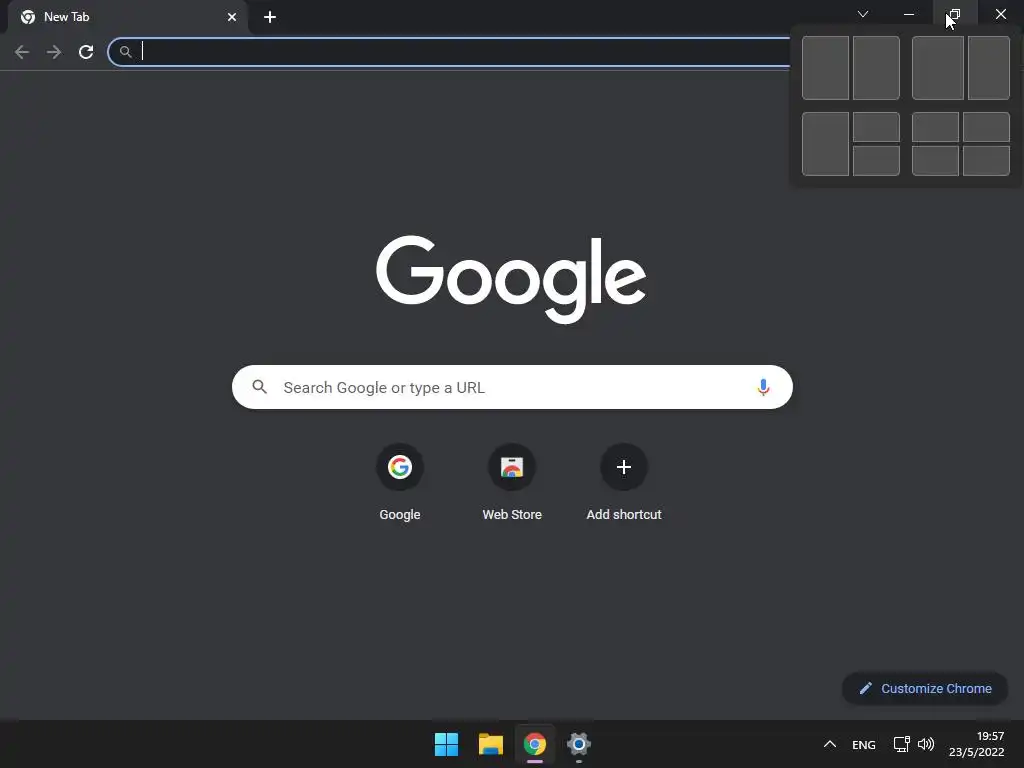Viewport: 1024px width, 768px height.
Task: Show hidden tray icons chevron
Action: 829,744
